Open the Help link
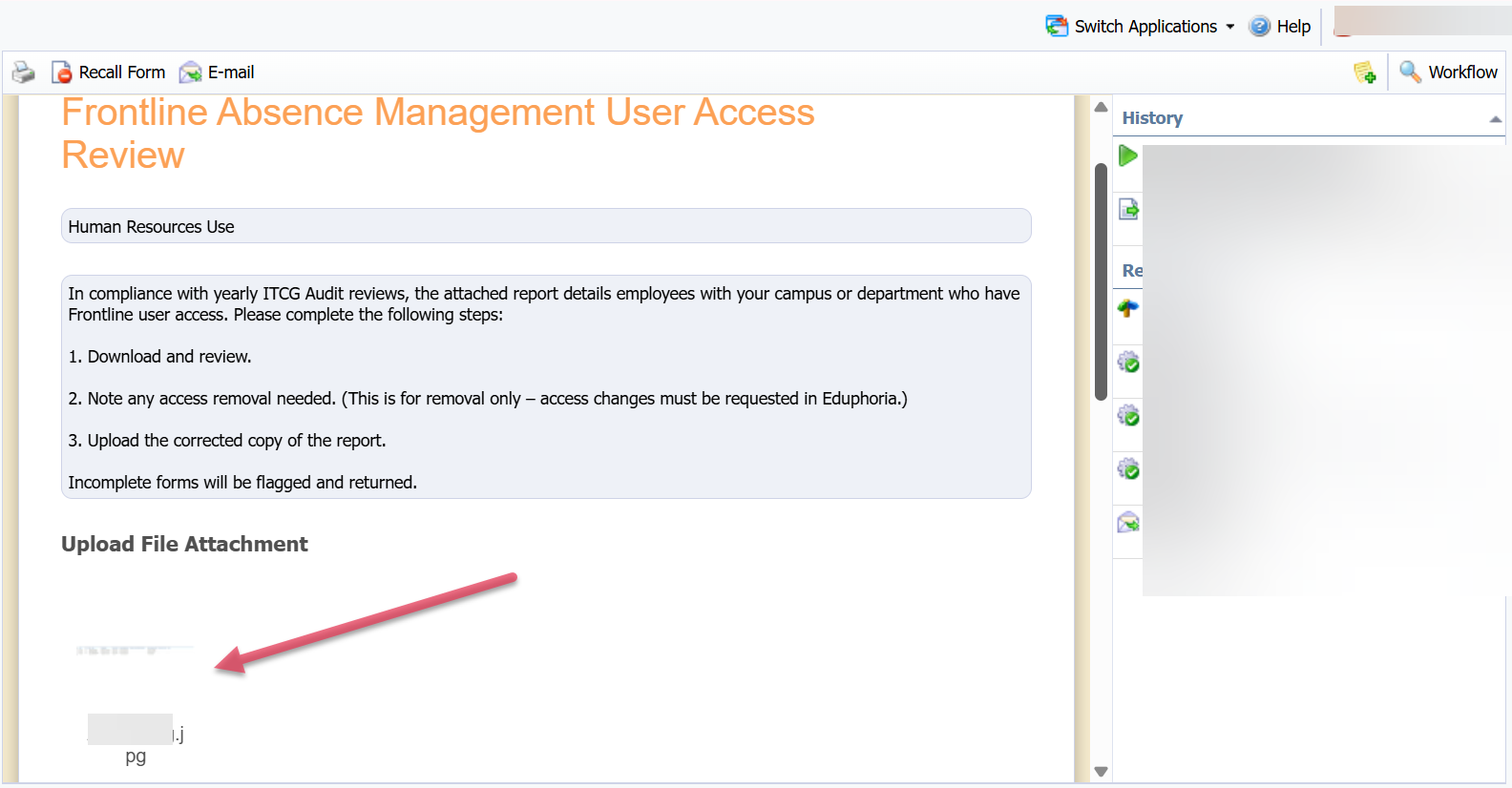 pos(1280,27)
